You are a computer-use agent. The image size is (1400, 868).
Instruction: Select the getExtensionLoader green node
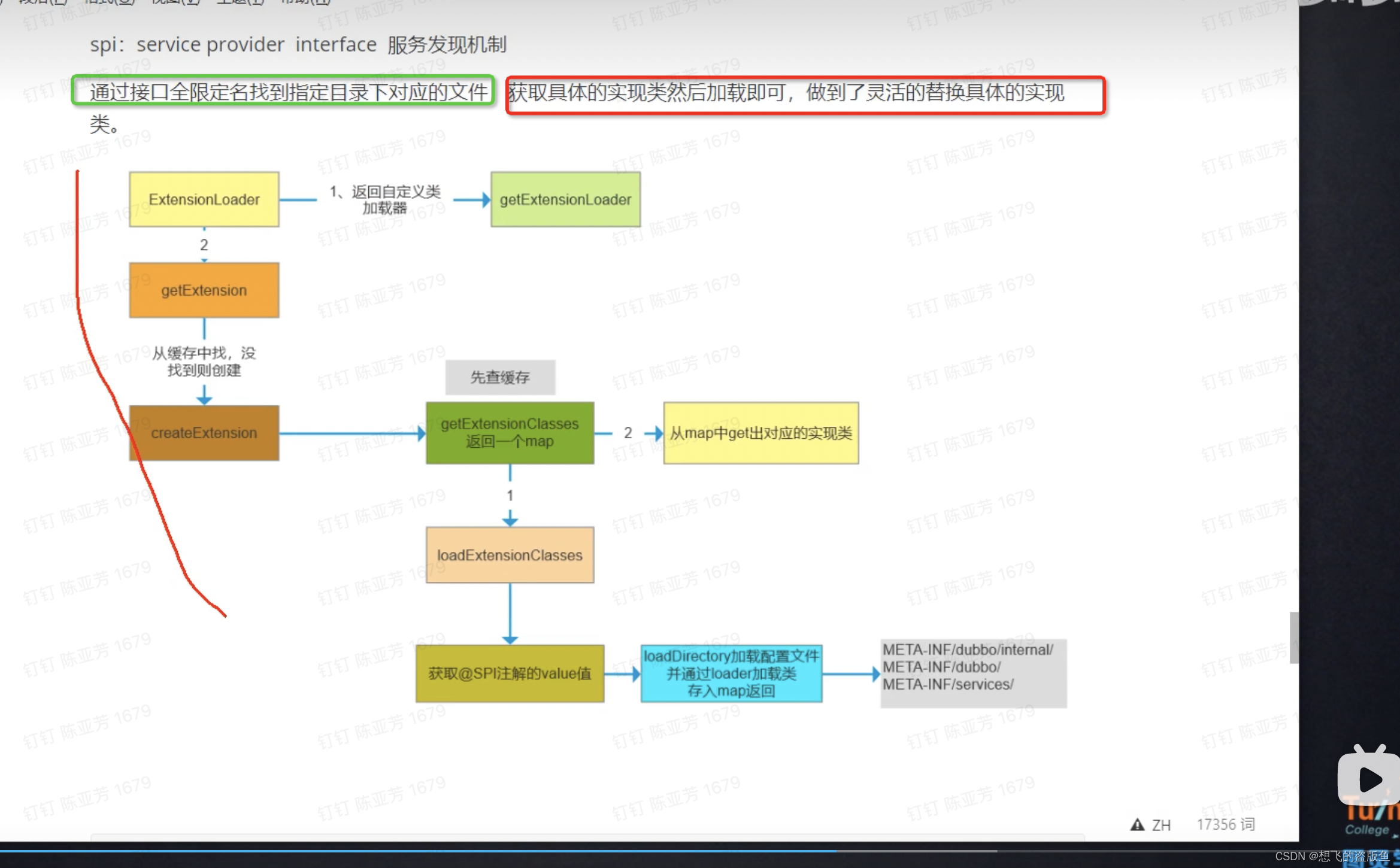click(x=565, y=199)
